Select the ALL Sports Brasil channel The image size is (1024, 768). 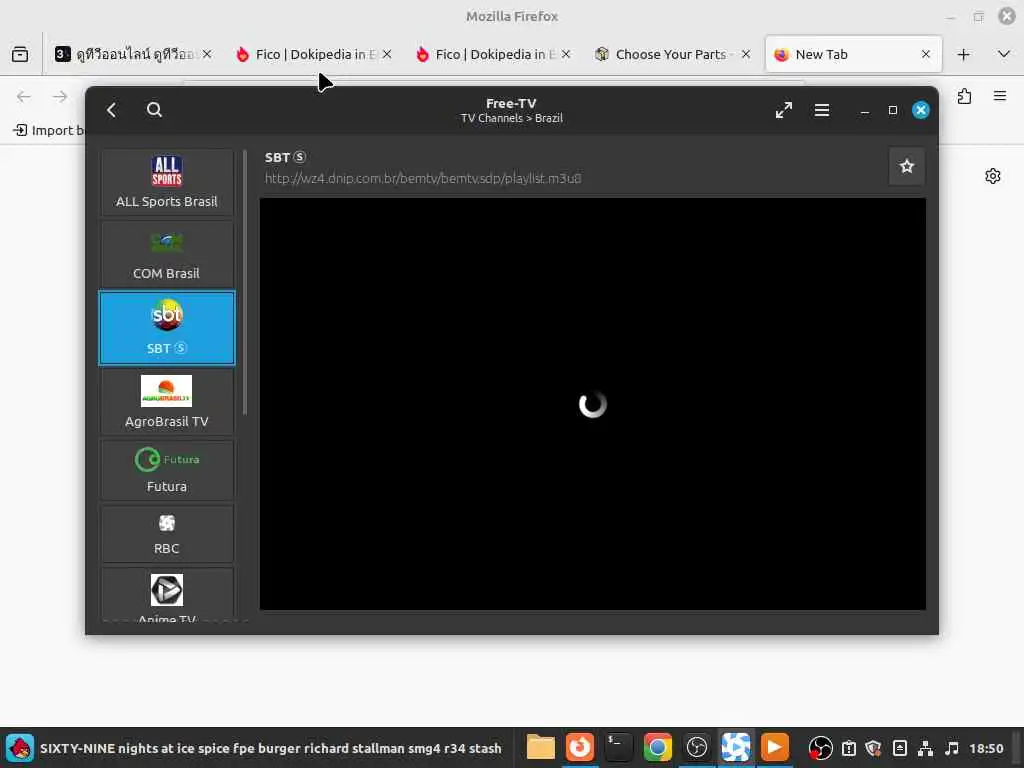[167, 182]
